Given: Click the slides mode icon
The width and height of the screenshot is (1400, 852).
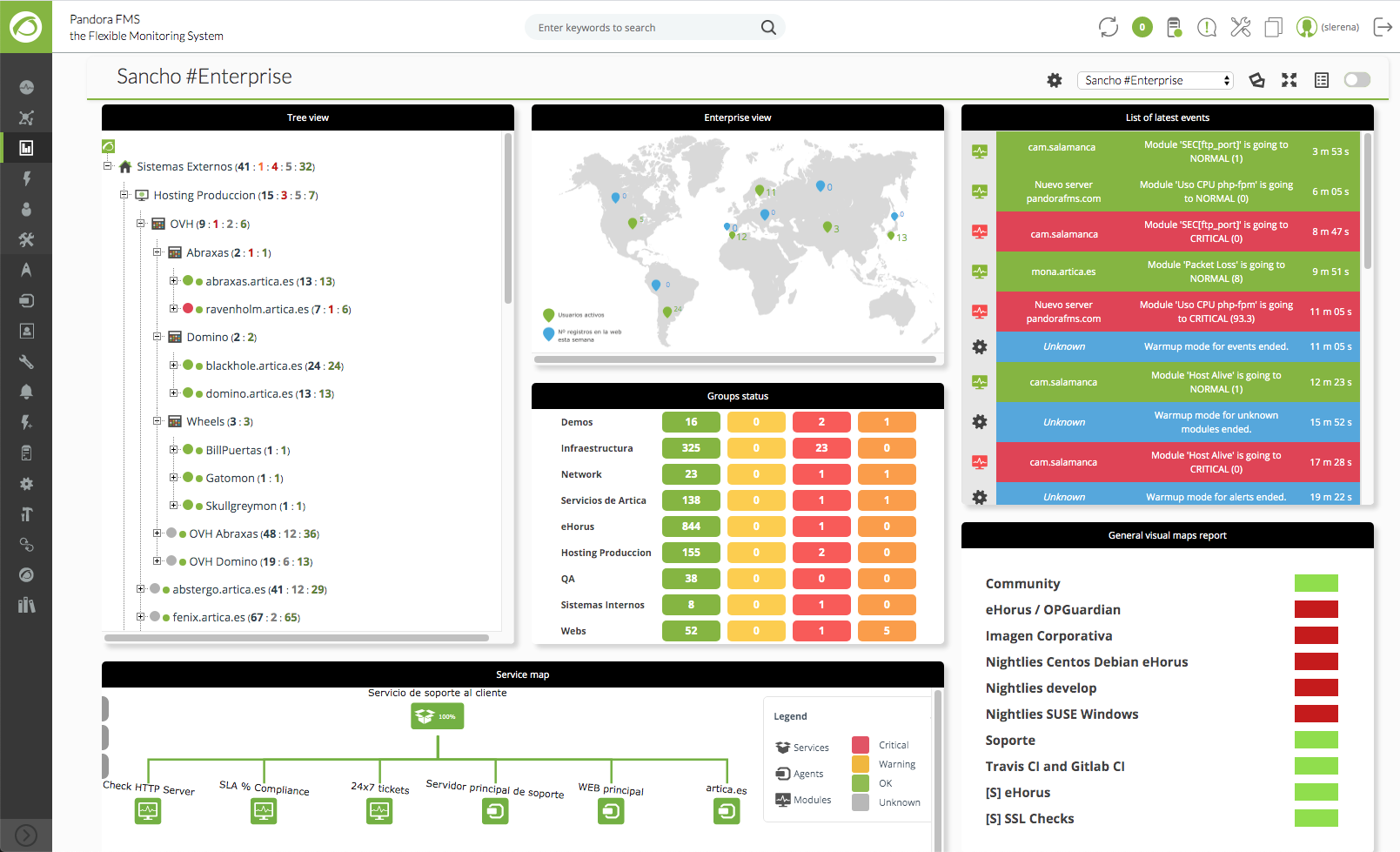Looking at the screenshot, I should [x=1256, y=80].
